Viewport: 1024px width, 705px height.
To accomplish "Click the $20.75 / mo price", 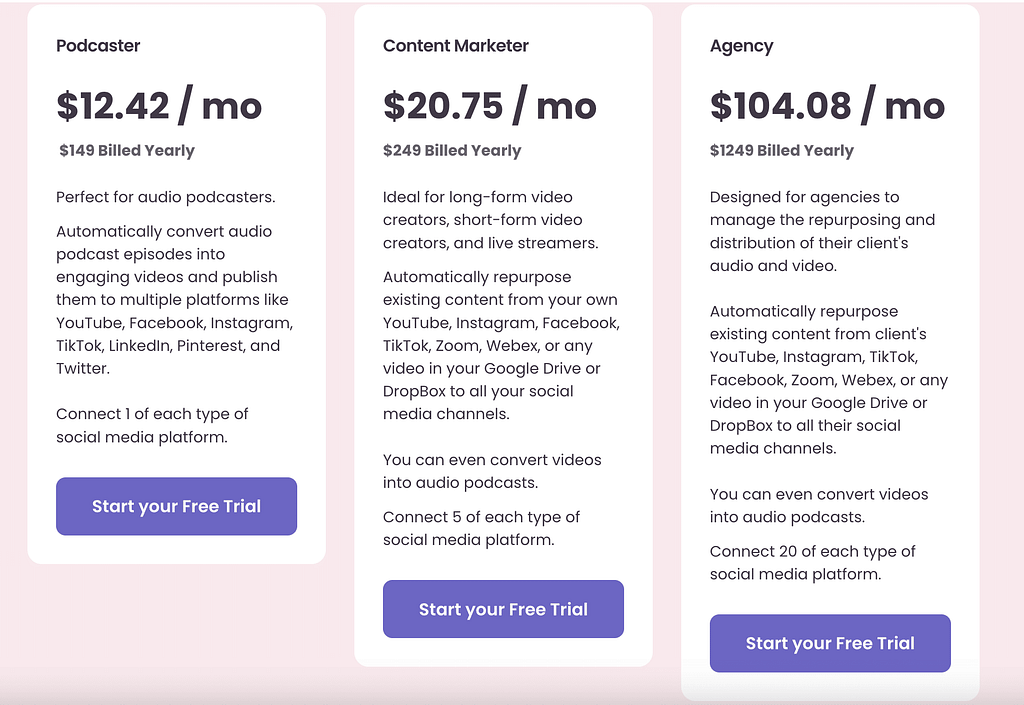I will 489,106.
